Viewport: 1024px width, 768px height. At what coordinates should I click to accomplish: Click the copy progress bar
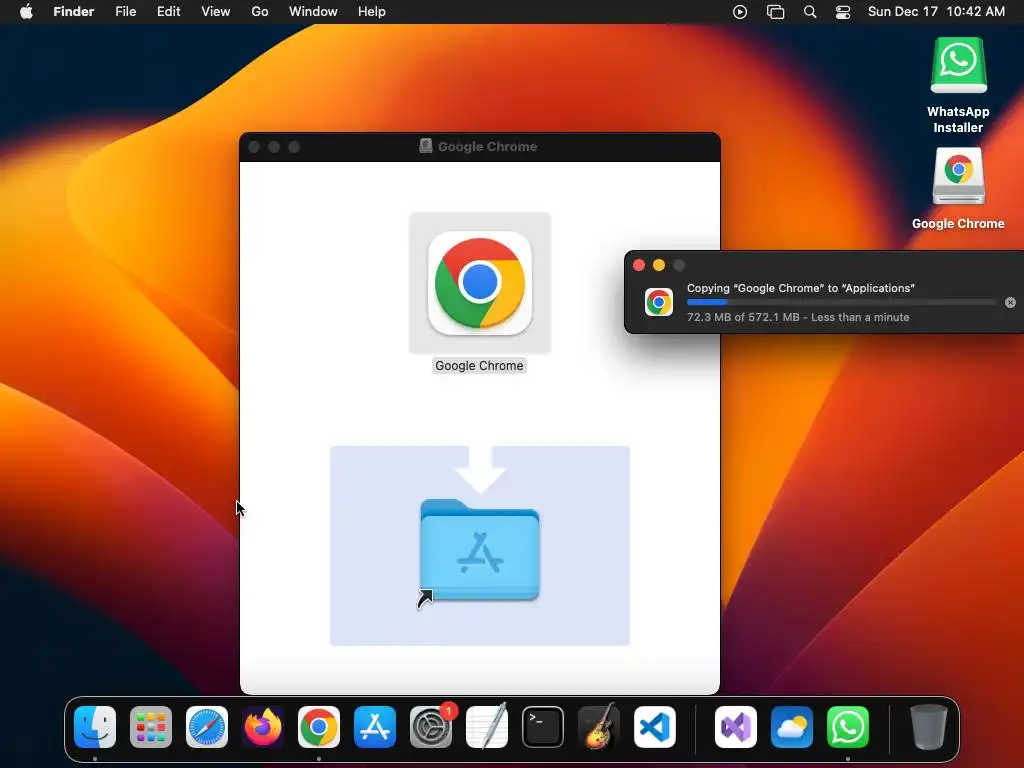pos(841,302)
